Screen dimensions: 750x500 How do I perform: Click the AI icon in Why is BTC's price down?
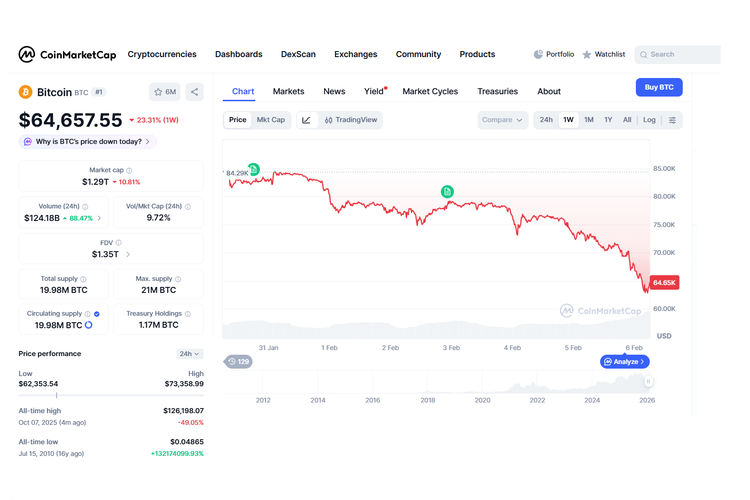pyautogui.click(x=28, y=142)
